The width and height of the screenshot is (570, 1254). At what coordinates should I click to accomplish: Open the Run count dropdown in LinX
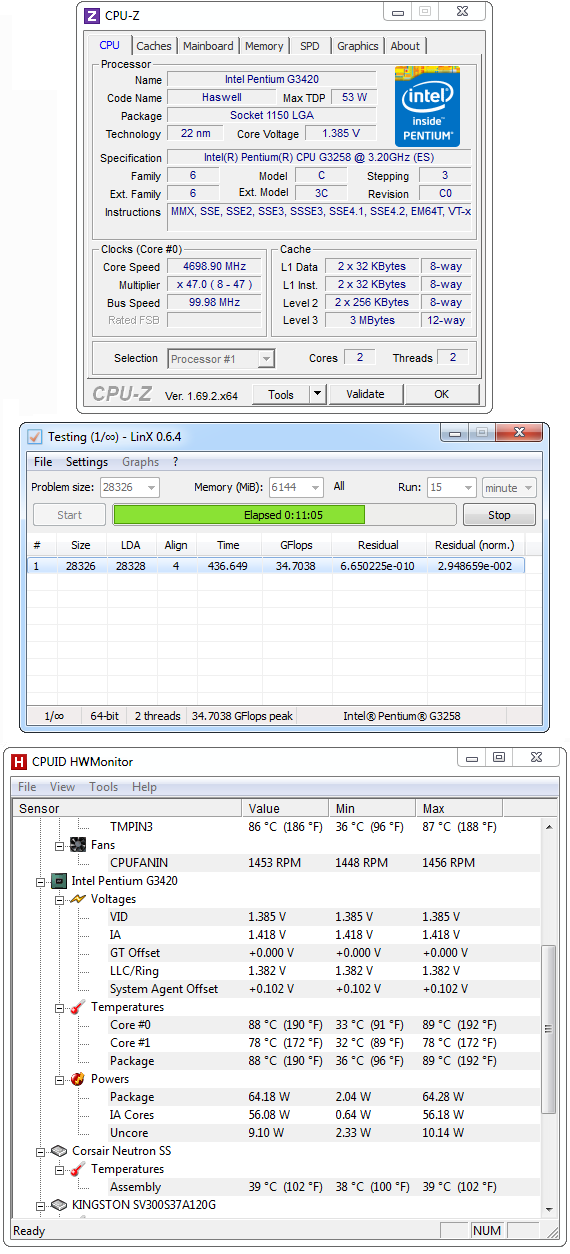467,488
